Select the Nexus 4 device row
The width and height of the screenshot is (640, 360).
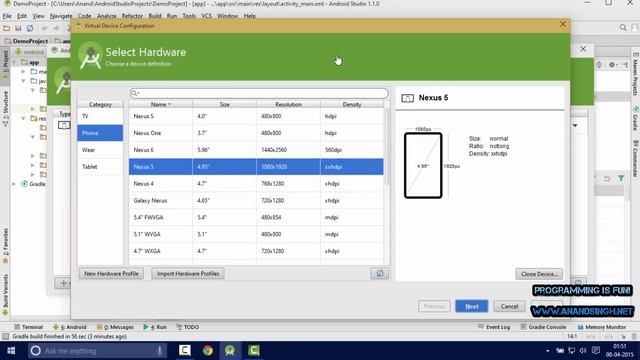(x=256, y=184)
